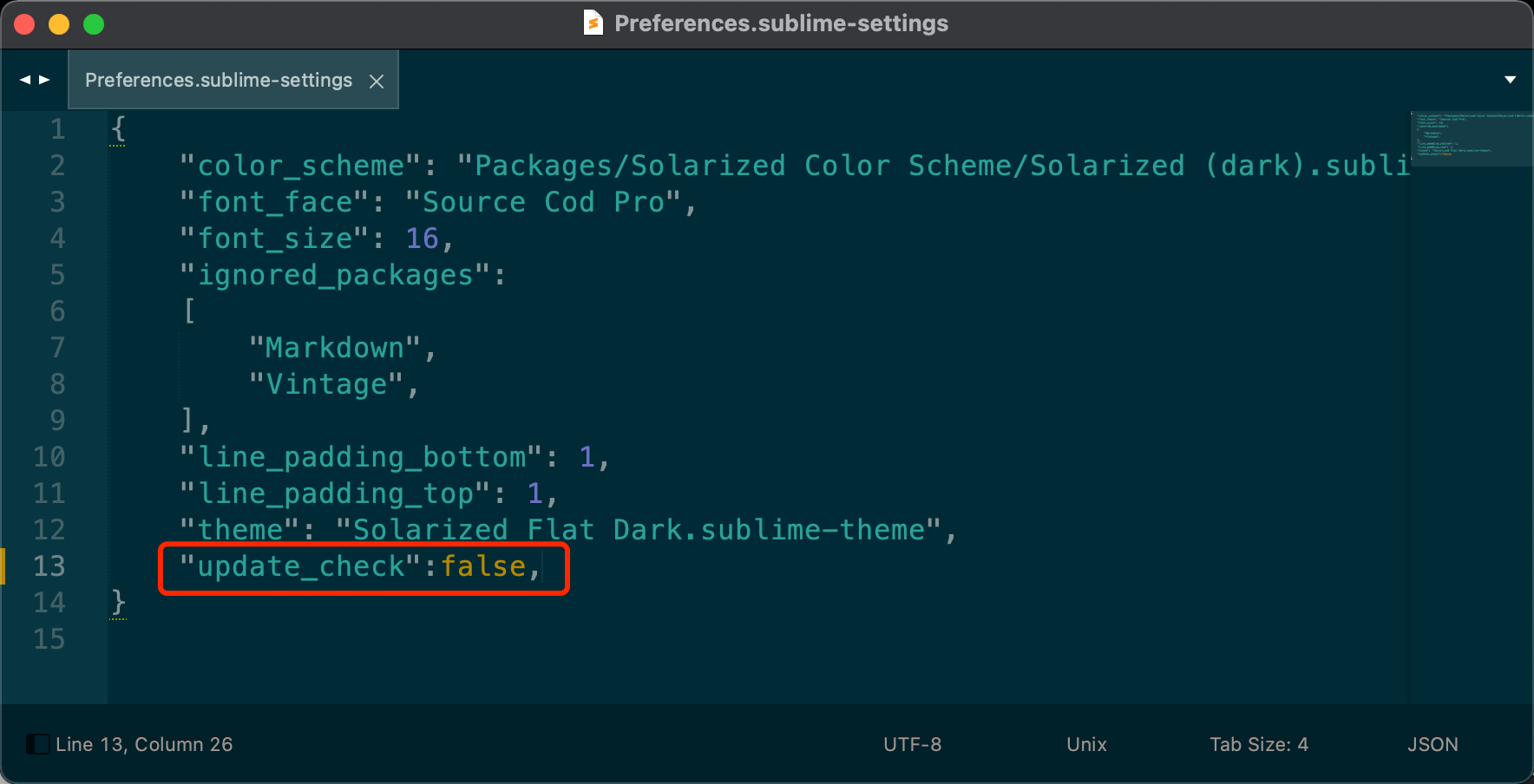Click the minimap code preview

(1470, 138)
